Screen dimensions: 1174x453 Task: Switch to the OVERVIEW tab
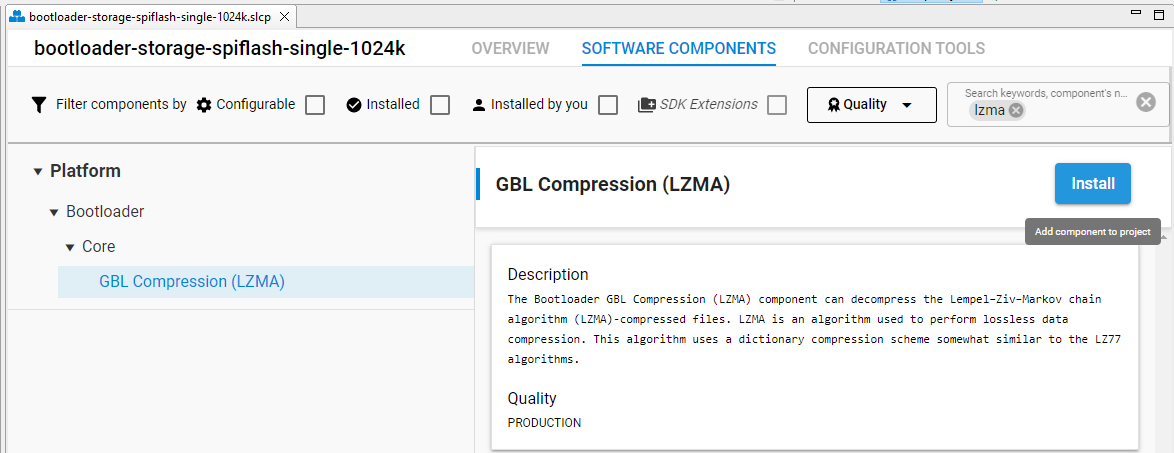[x=510, y=49]
